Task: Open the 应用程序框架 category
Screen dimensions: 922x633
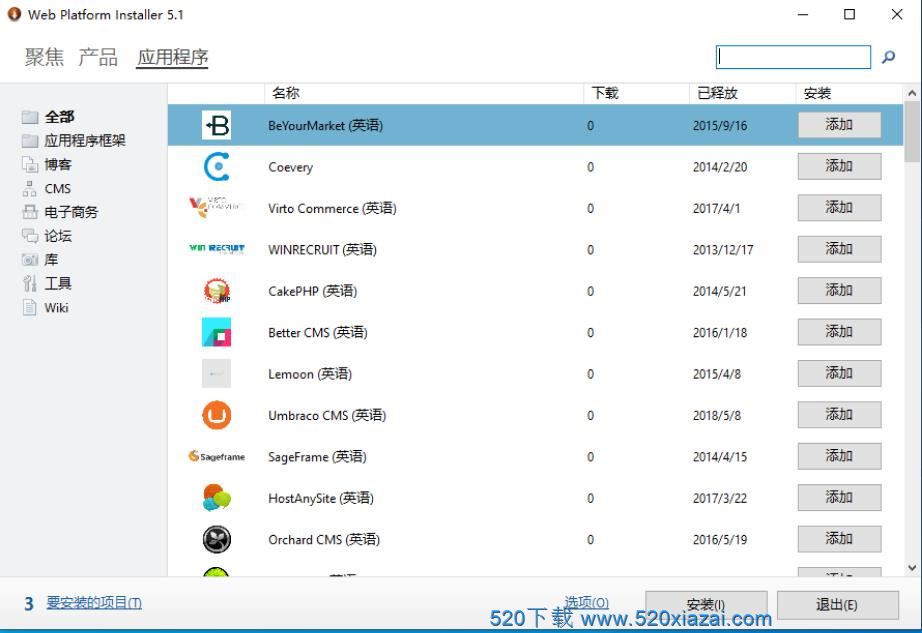Action: [x=85, y=141]
